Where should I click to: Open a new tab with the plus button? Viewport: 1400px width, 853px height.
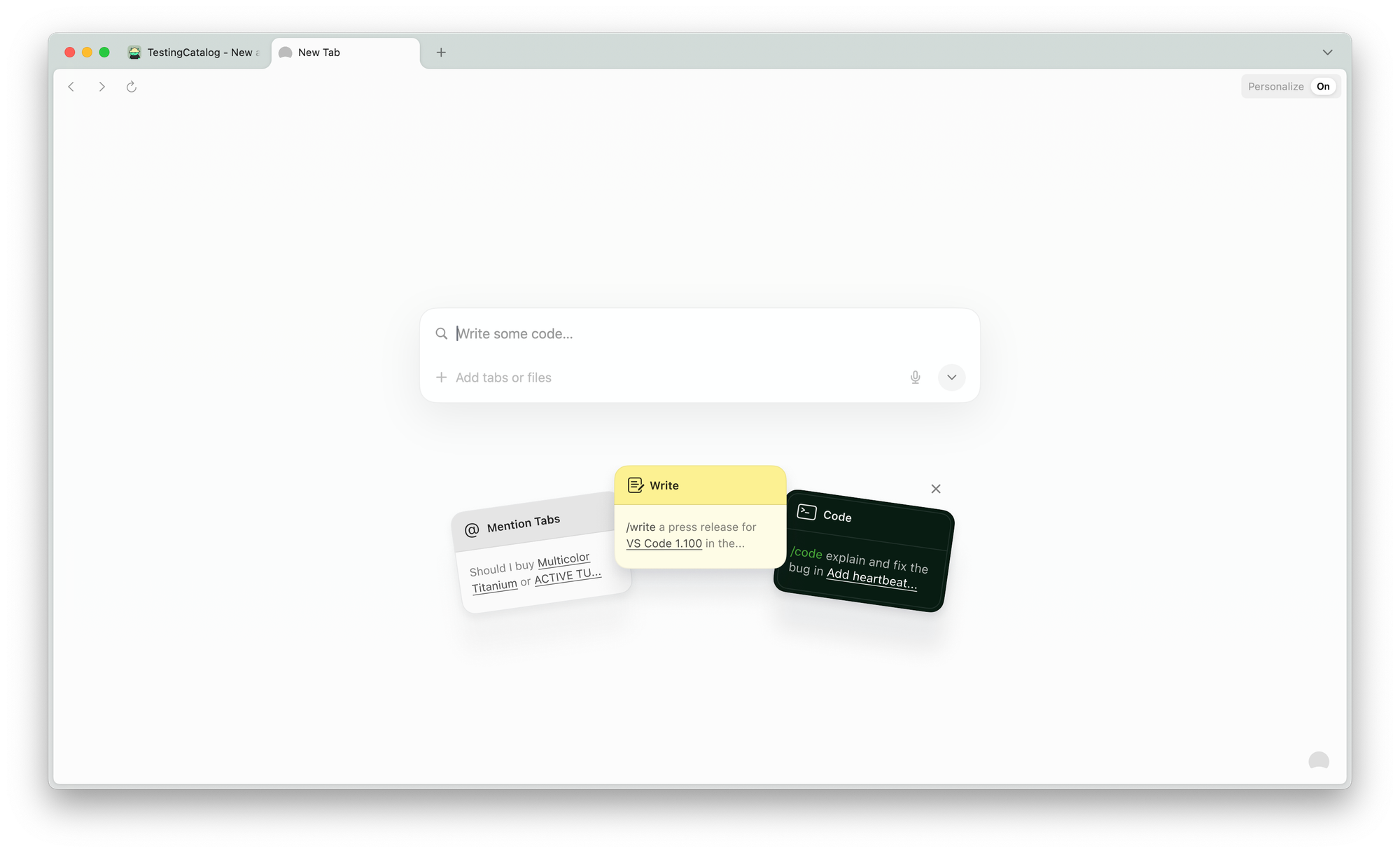(x=441, y=52)
